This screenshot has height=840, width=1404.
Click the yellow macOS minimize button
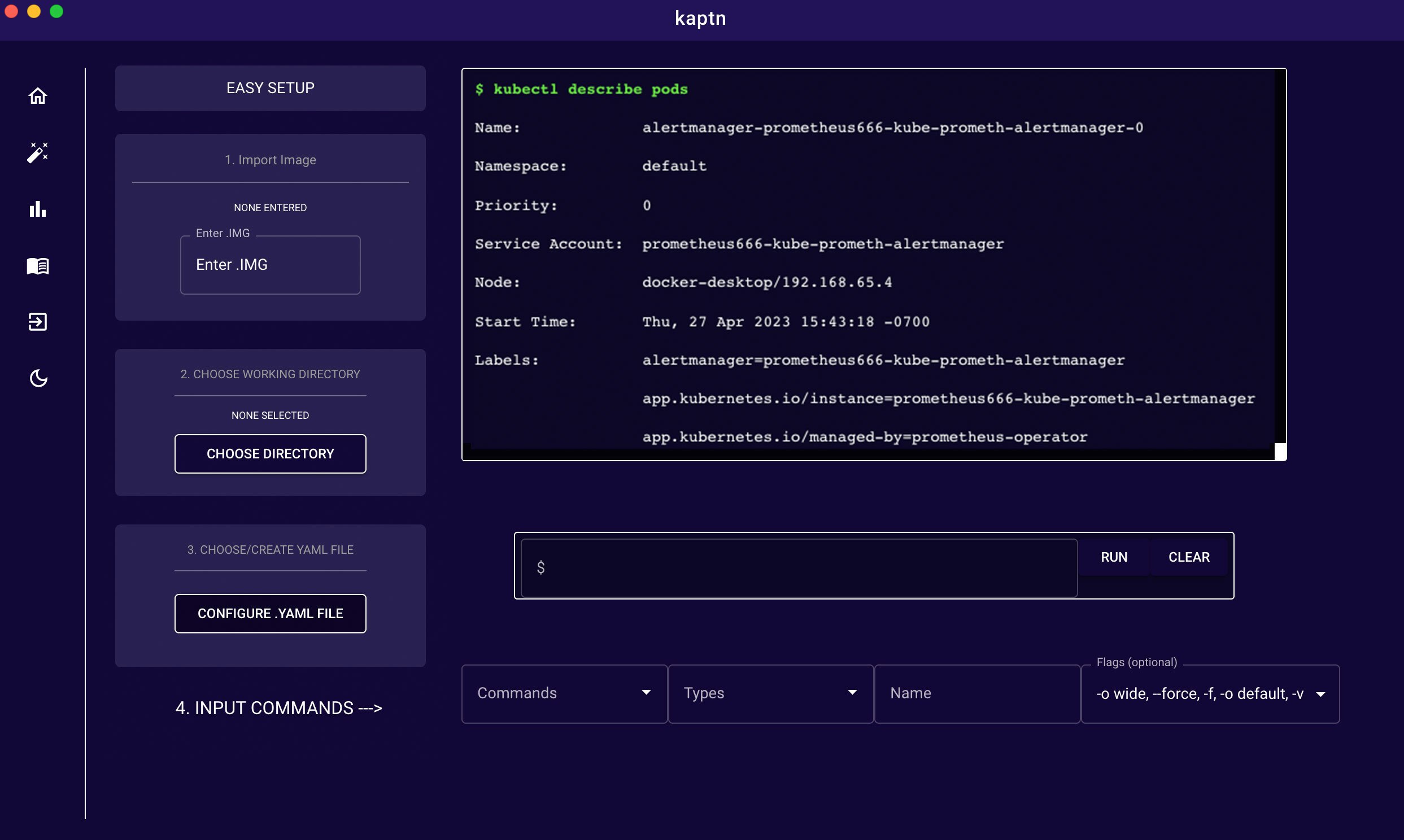pos(34,11)
